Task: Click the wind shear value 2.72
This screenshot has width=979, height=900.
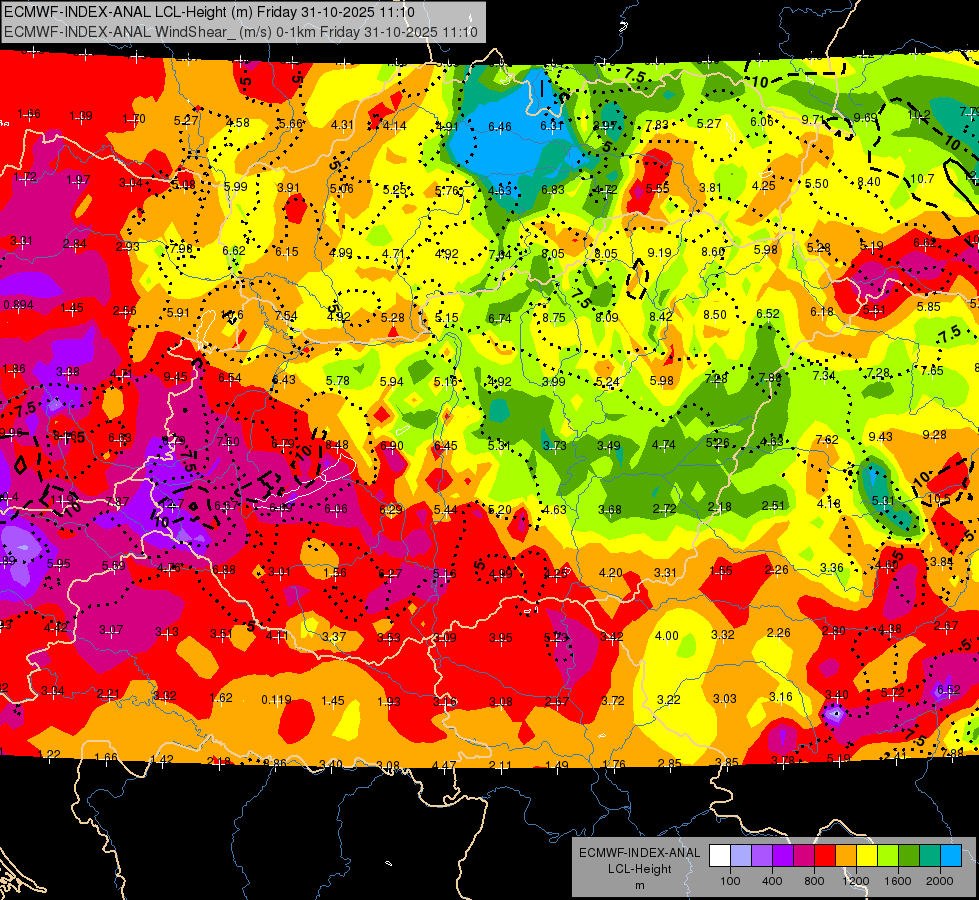Action: (x=664, y=509)
